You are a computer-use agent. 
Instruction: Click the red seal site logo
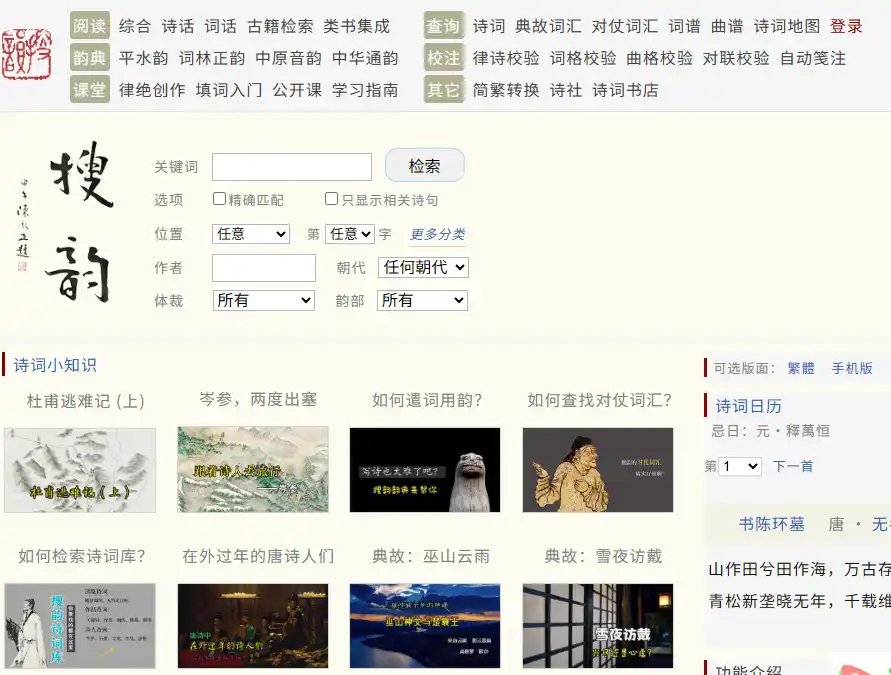(27, 54)
